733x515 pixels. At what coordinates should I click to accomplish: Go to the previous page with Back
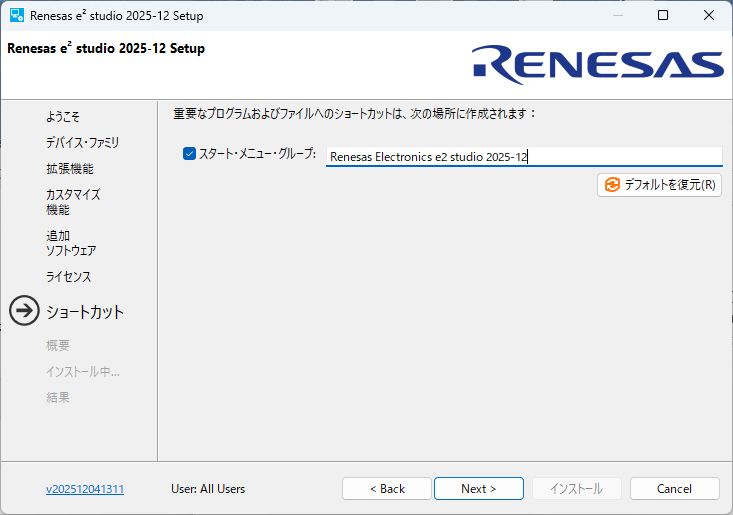pyautogui.click(x=387, y=489)
